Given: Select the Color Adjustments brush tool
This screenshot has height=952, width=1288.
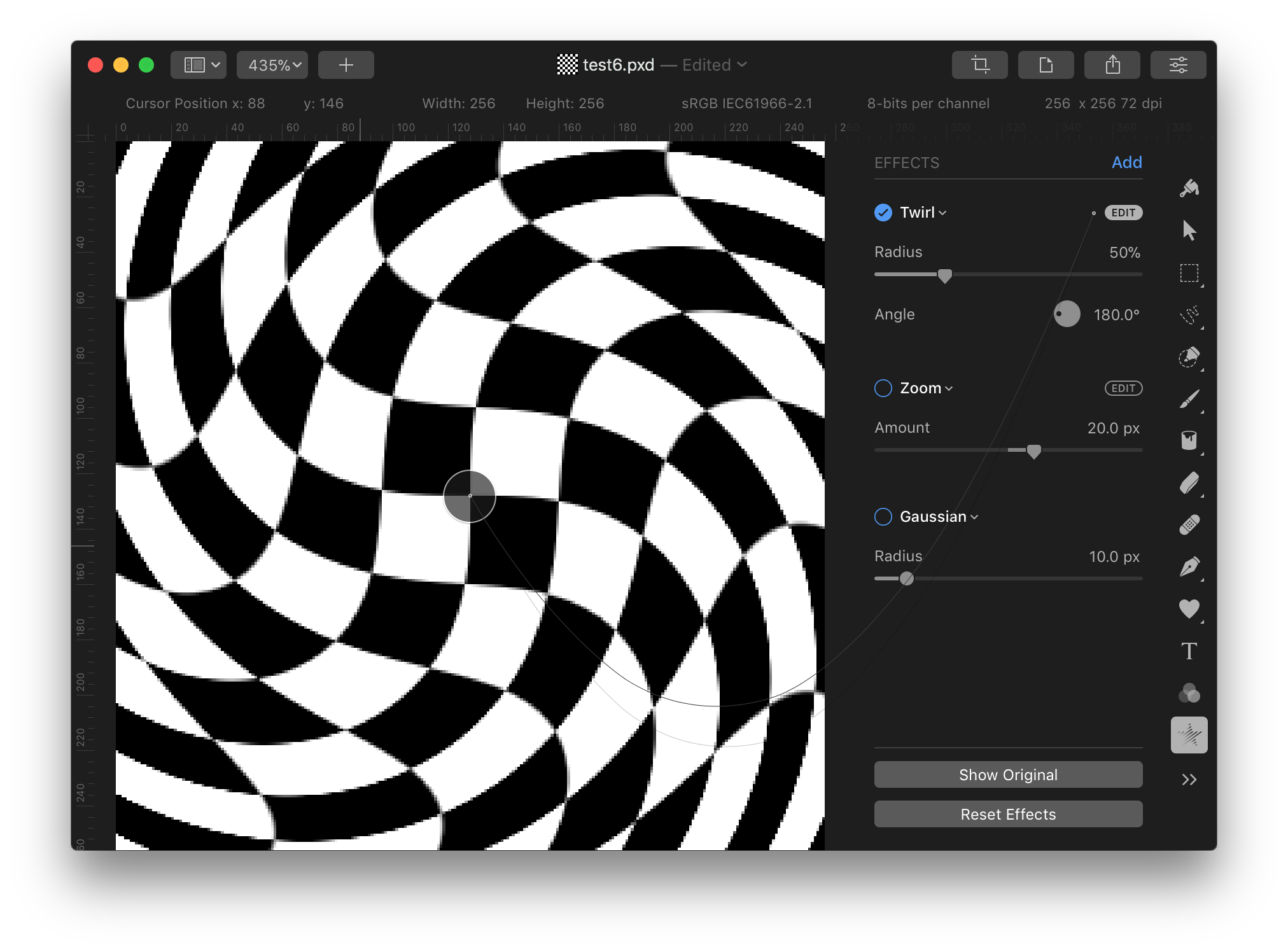Looking at the screenshot, I should coord(1189,357).
